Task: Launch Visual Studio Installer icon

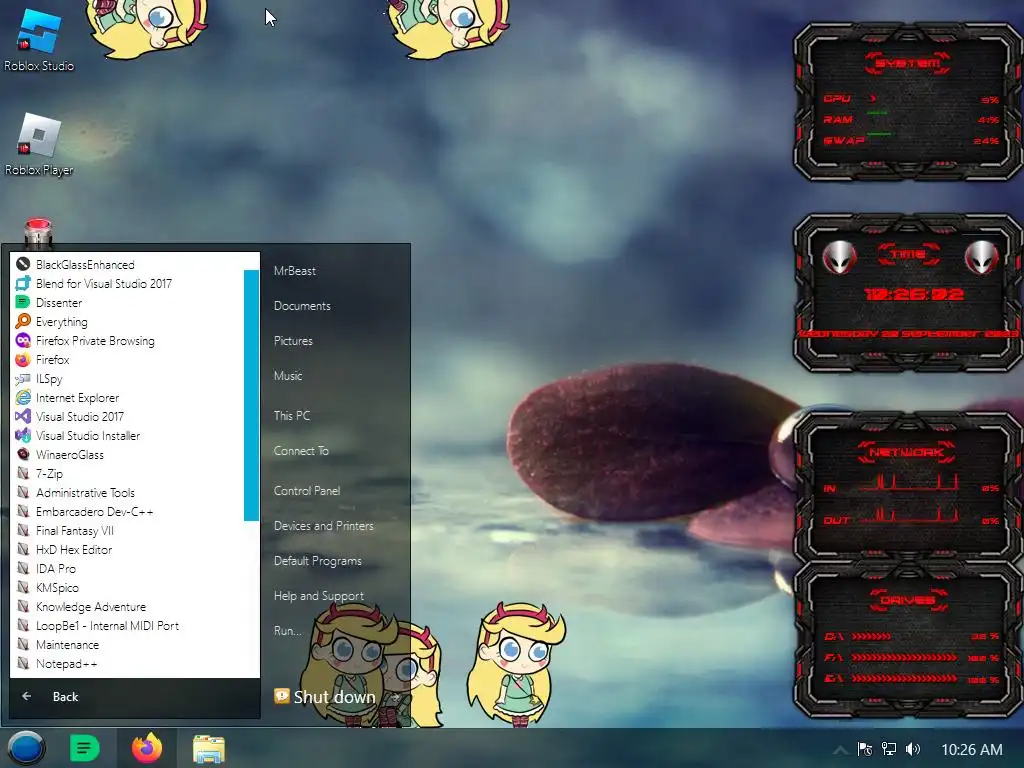Action: 23,435
